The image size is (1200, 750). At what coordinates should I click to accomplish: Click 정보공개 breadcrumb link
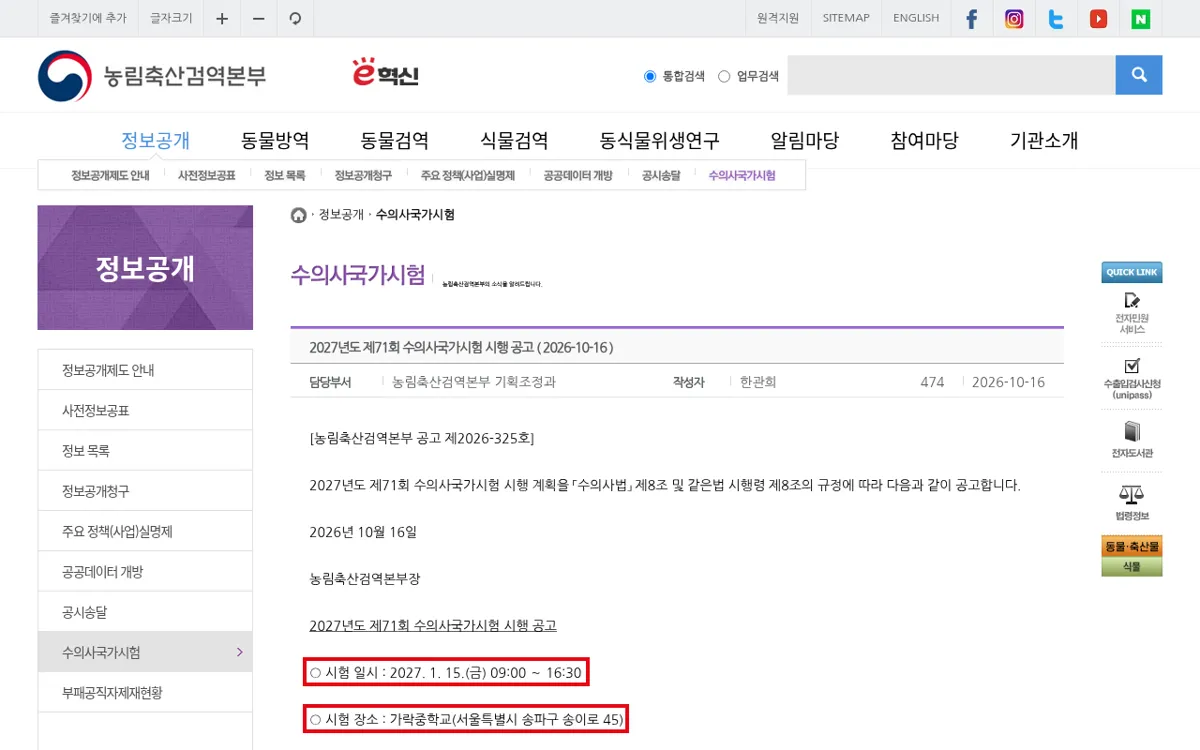341,215
